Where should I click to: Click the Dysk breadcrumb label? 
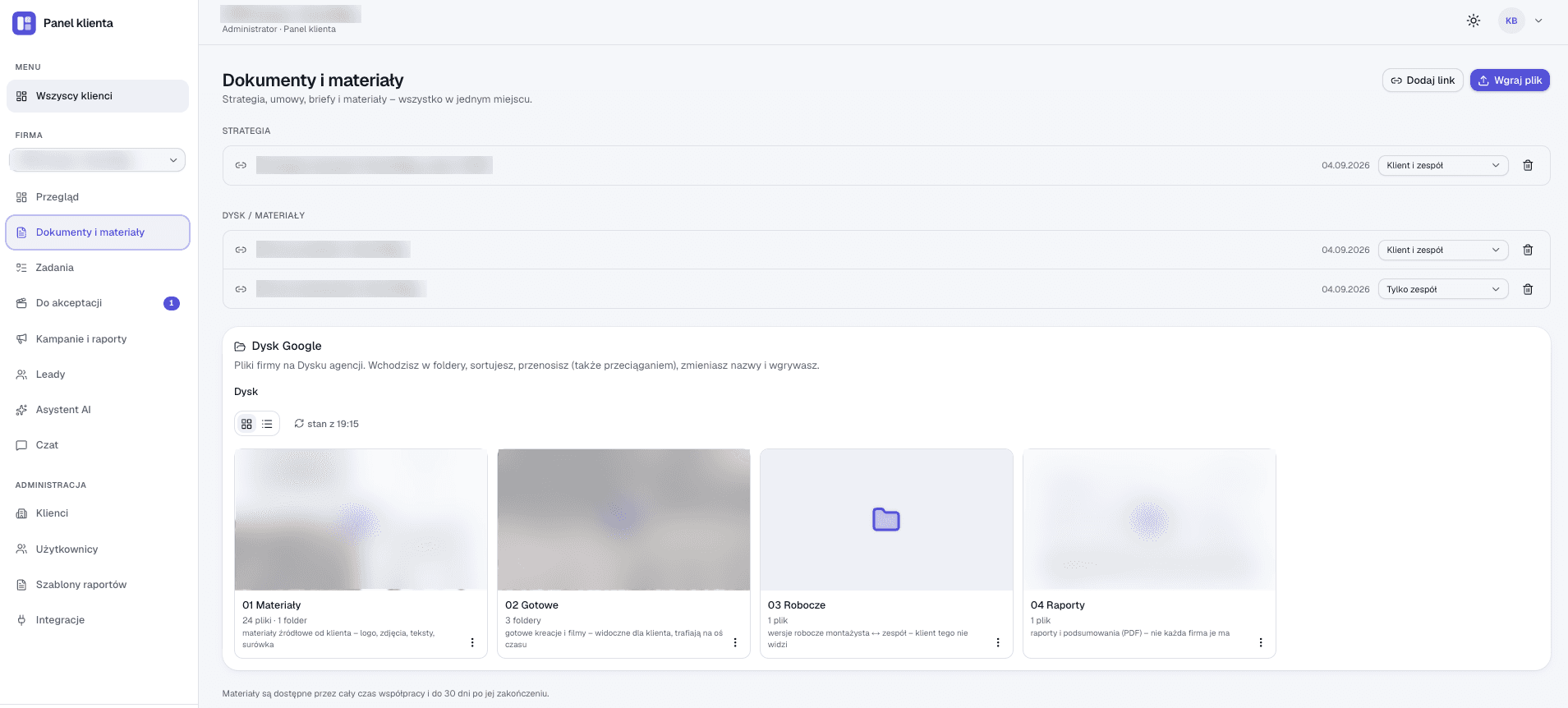pyautogui.click(x=246, y=392)
